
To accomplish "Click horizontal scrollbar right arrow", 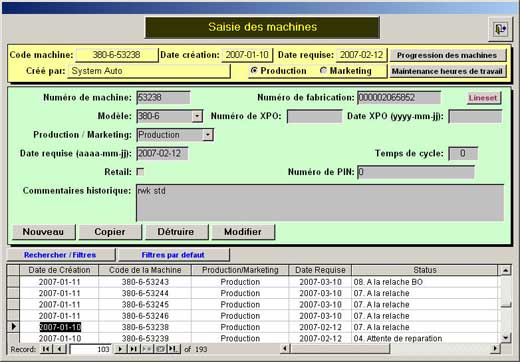I will click(x=495, y=349).
